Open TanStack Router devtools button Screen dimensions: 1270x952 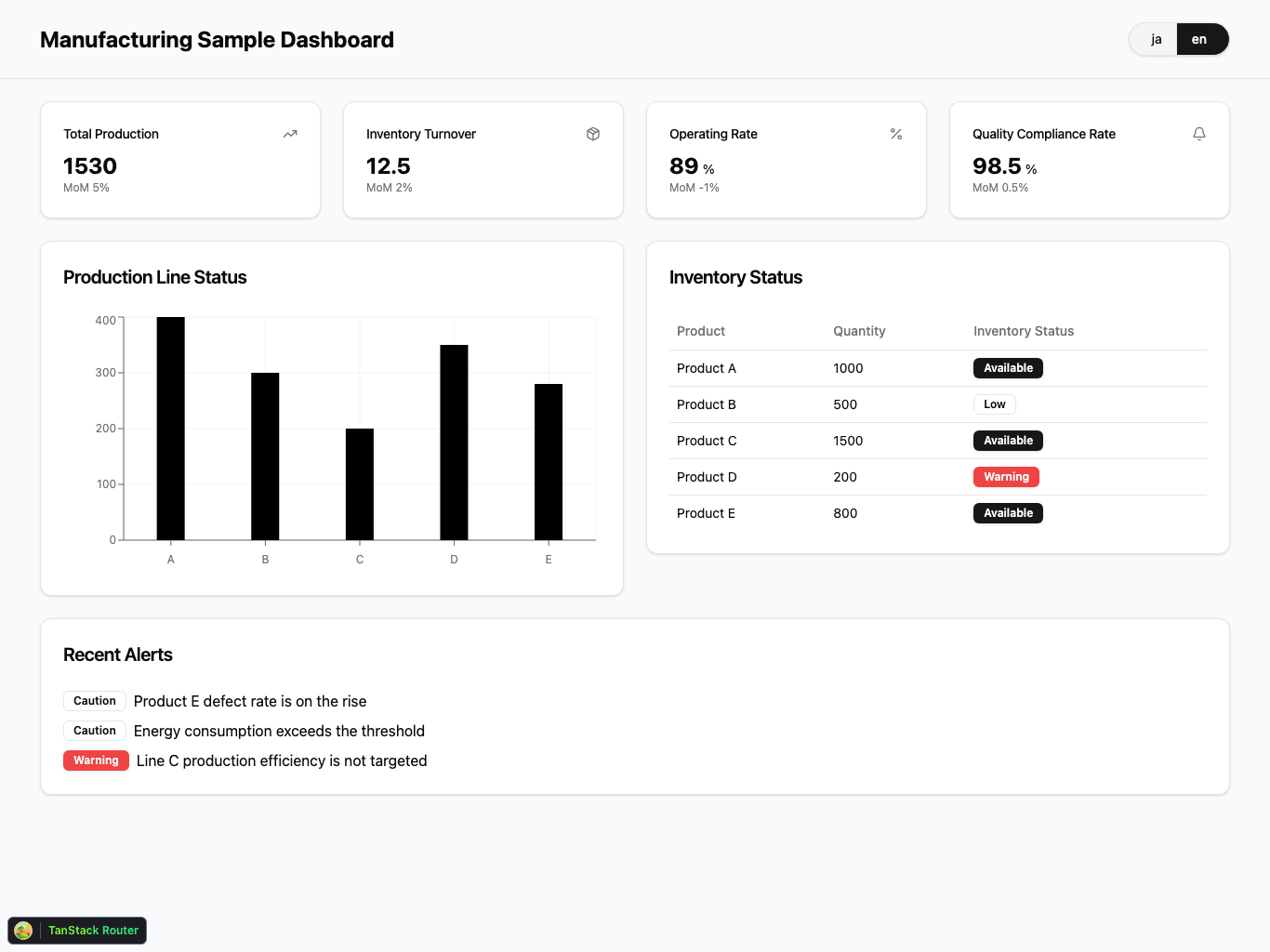click(x=77, y=931)
